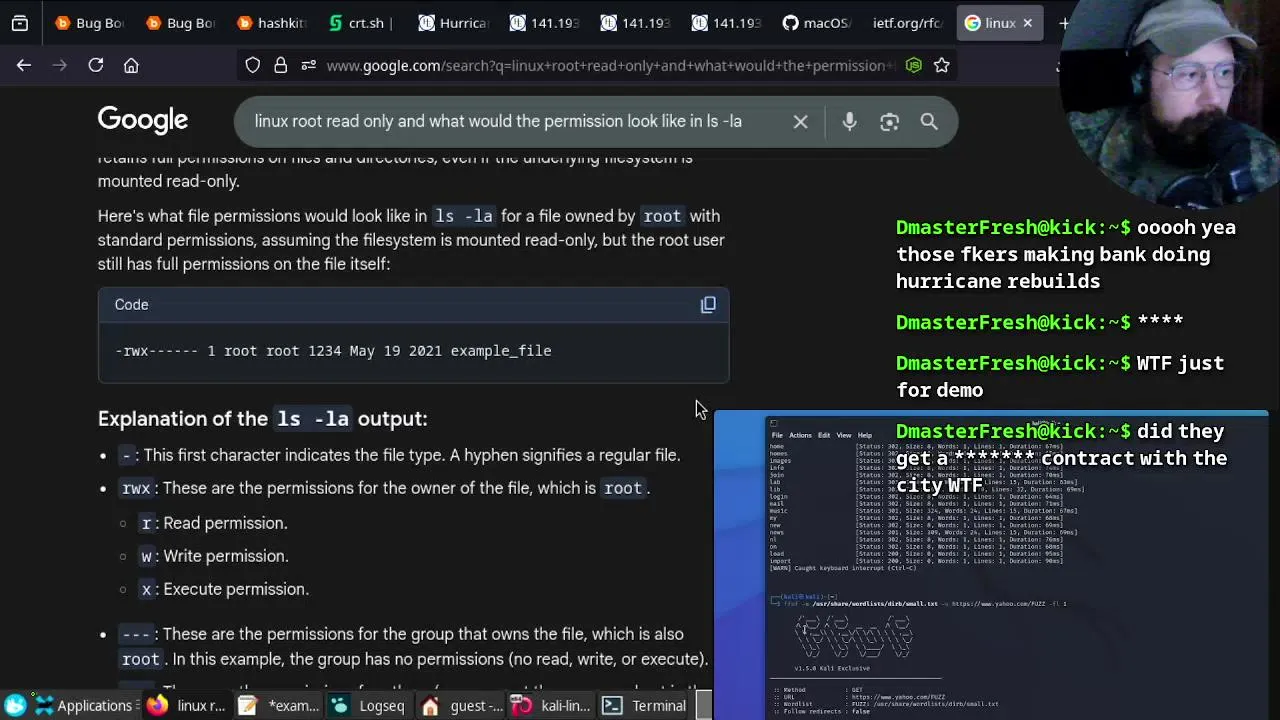Switch to the Logseq taskbar window
The image size is (1280, 720).
click(x=368, y=705)
